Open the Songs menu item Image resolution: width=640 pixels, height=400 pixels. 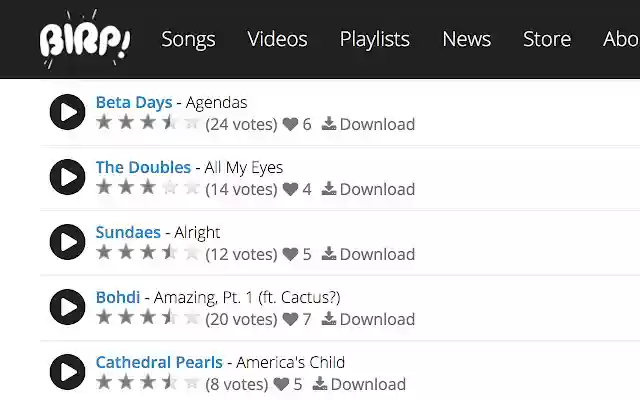point(188,39)
